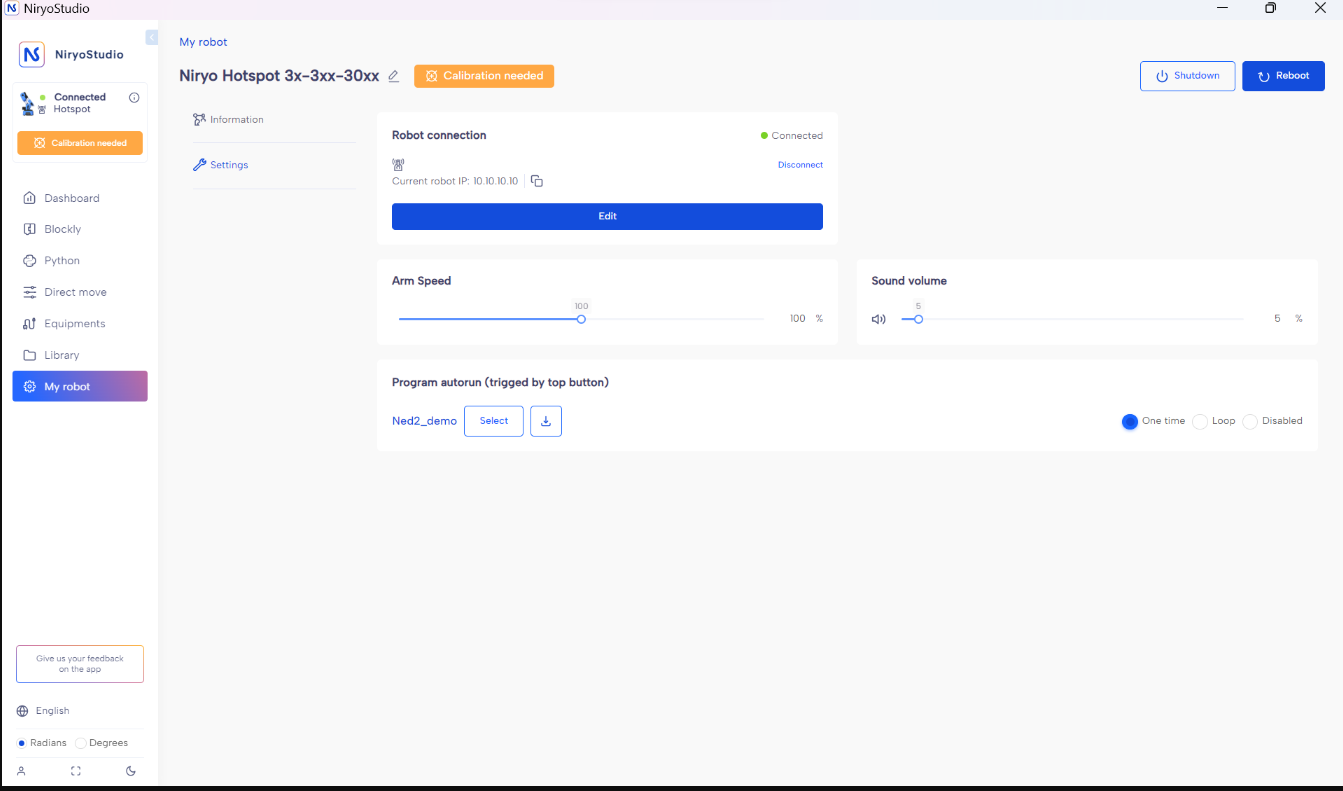Open the connection info icon in sidebar
The height and width of the screenshot is (791, 1343).
134,98
